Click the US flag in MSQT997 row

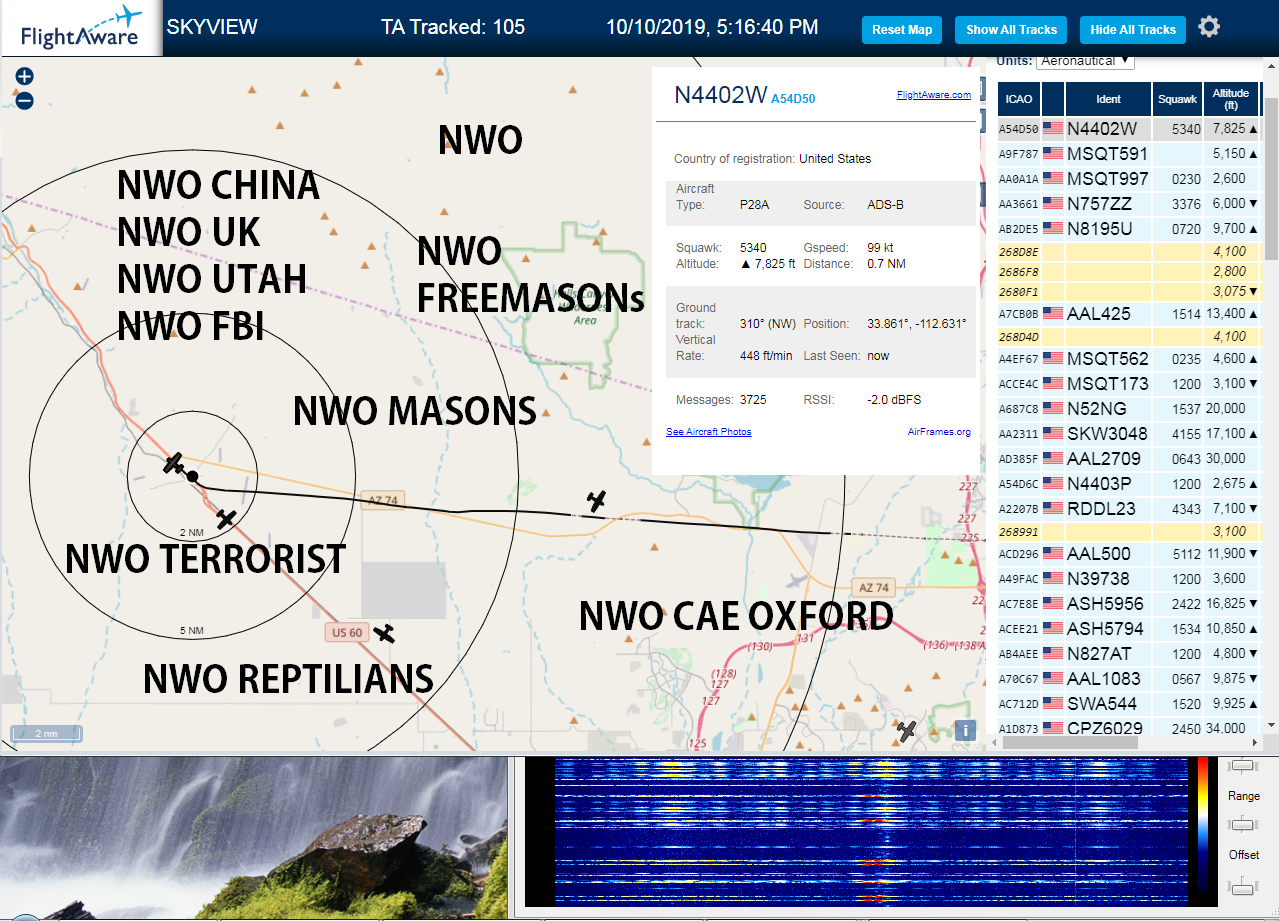[1052, 178]
